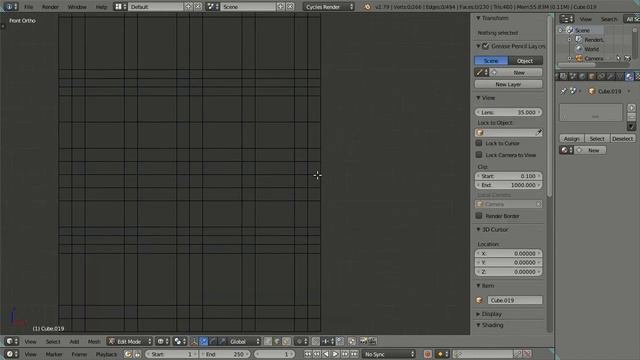This screenshot has width=640, height=360.
Task: Click the New Layer button
Action: pos(508,84)
